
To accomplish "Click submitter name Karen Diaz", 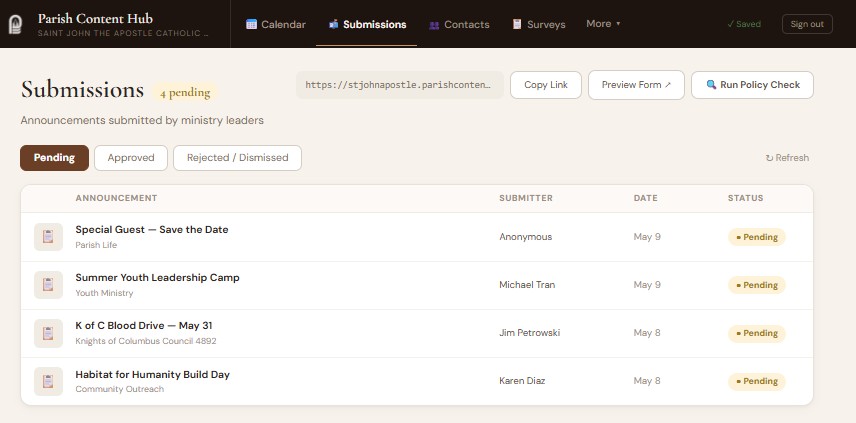I will [522, 381].
